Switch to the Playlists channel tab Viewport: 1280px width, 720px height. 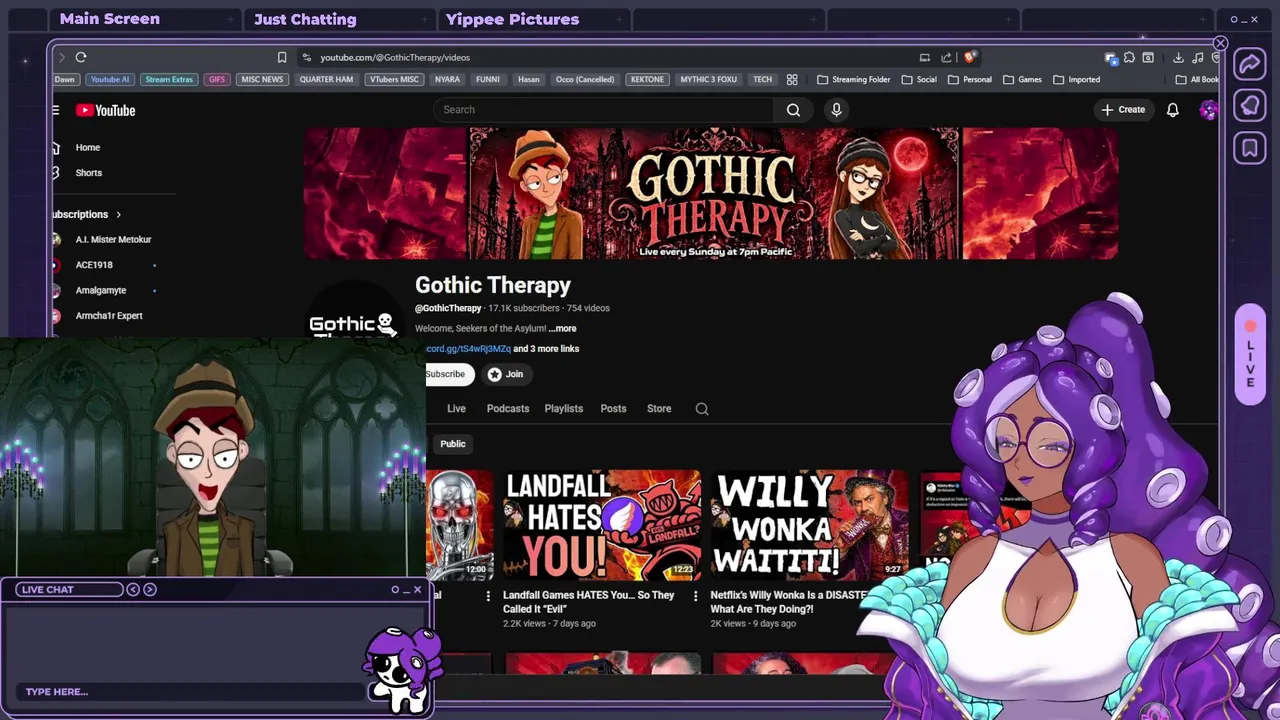[x=564, y=408]
